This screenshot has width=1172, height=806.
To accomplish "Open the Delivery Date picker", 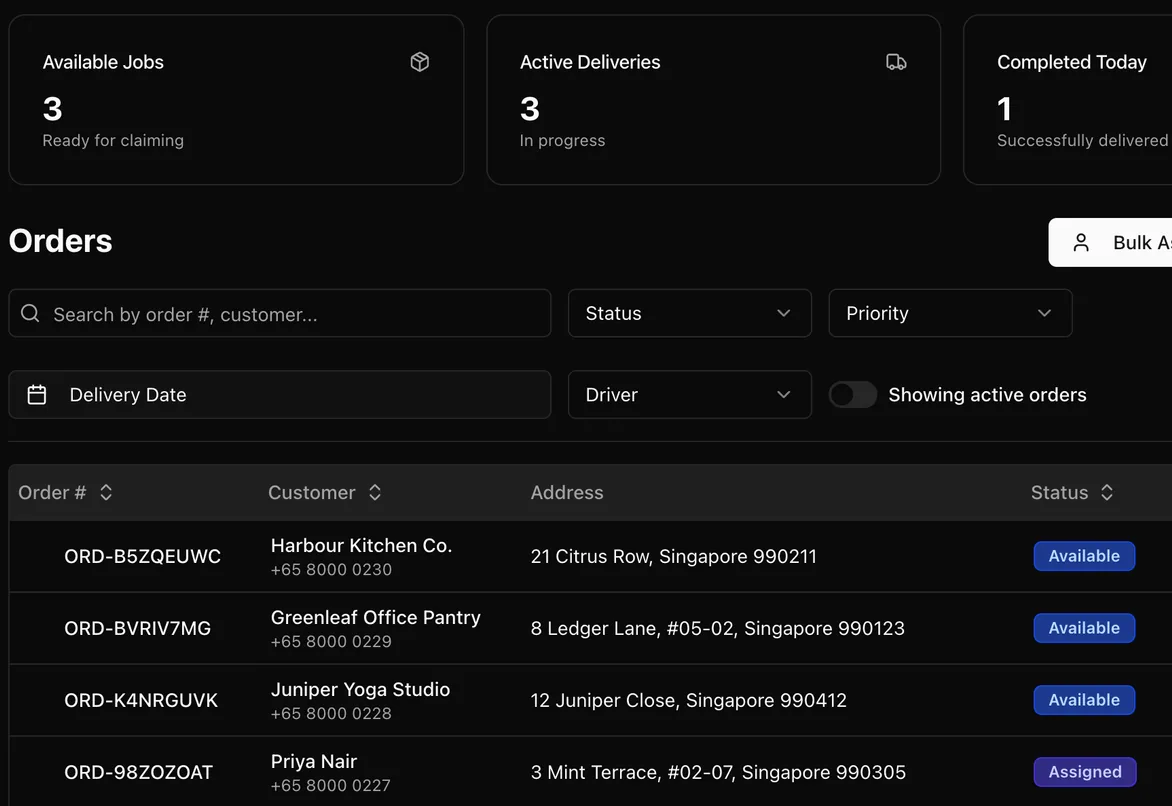I will click(280, 394).
